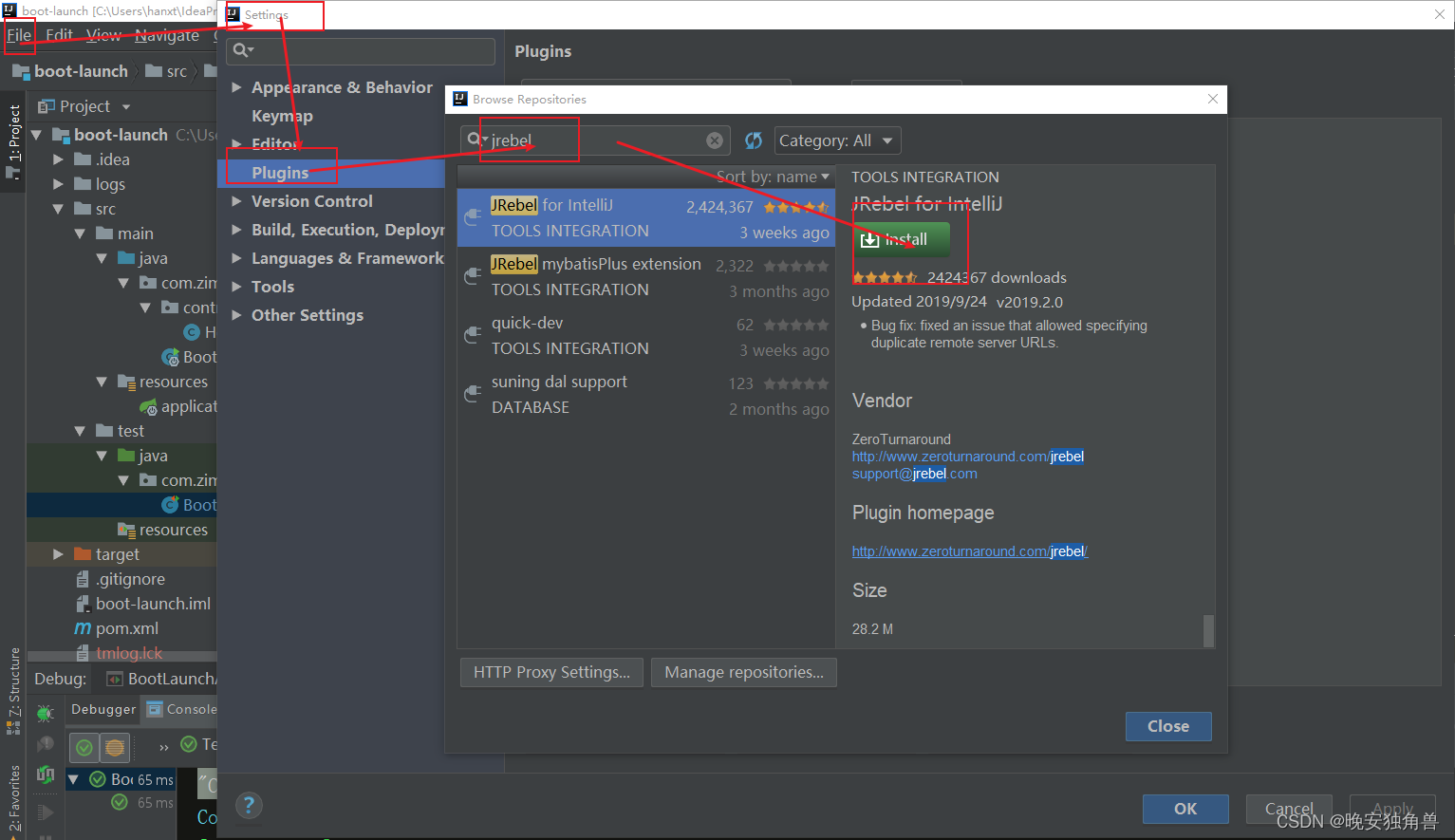
Task: Click the resume program icon
Action: (x=45, y=812)
